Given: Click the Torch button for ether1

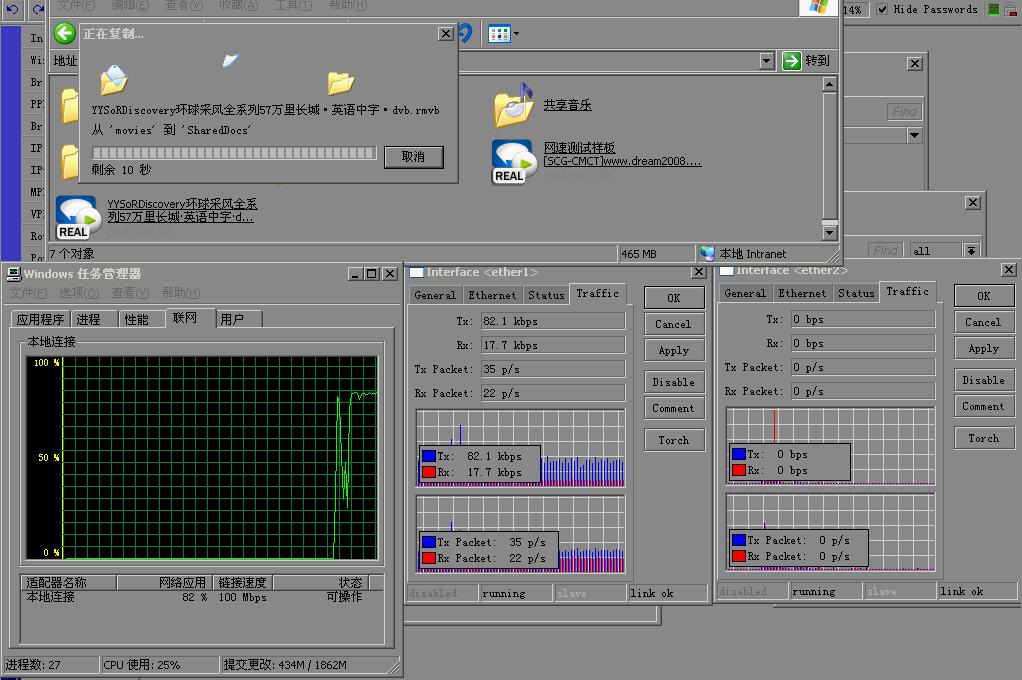Looking at the screenshot, I should click(673, 439).
